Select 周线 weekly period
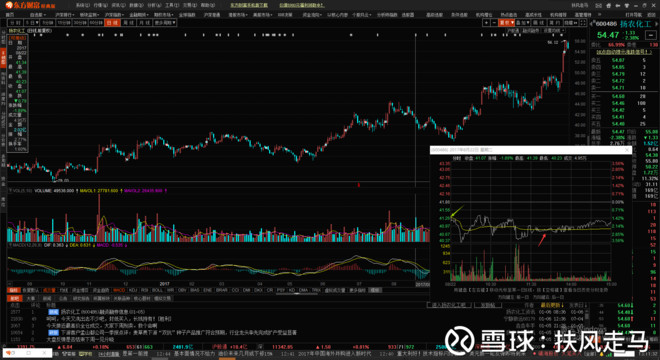 coord(128,22)
